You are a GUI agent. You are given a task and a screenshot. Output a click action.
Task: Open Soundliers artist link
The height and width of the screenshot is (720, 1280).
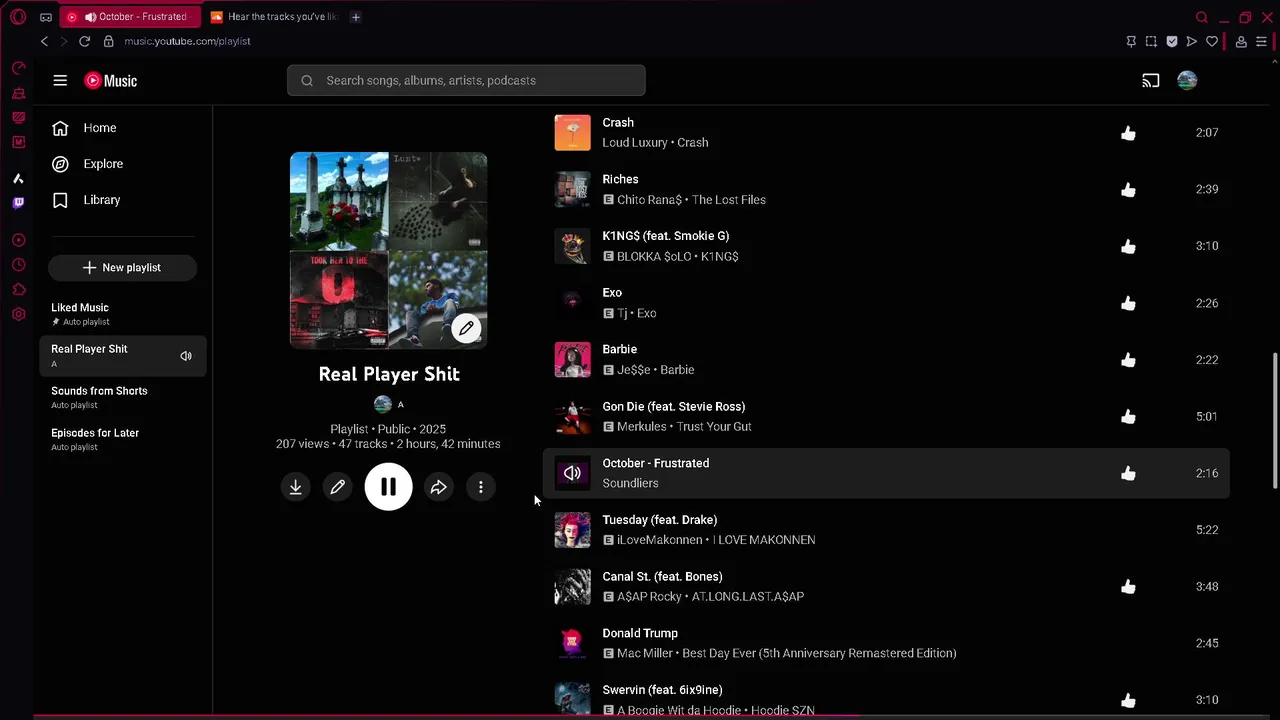(x=630, y=484)
